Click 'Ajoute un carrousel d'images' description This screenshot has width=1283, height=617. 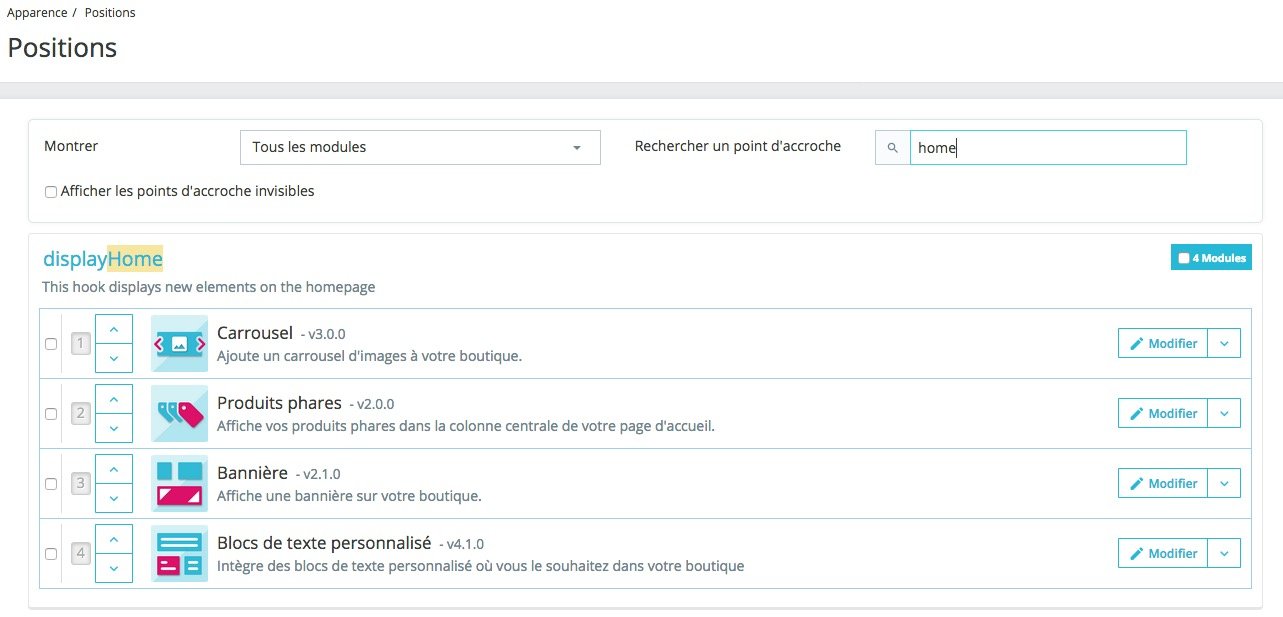[369, 356]
